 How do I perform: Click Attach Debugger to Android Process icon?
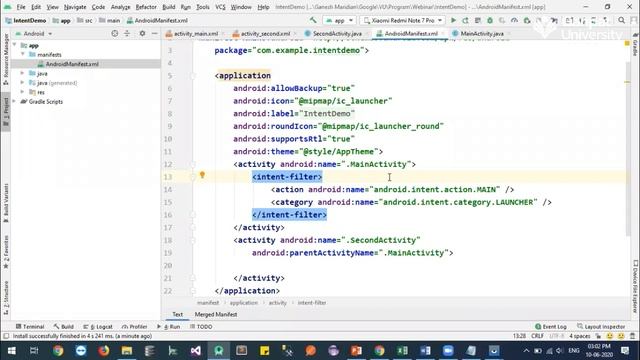527,20
